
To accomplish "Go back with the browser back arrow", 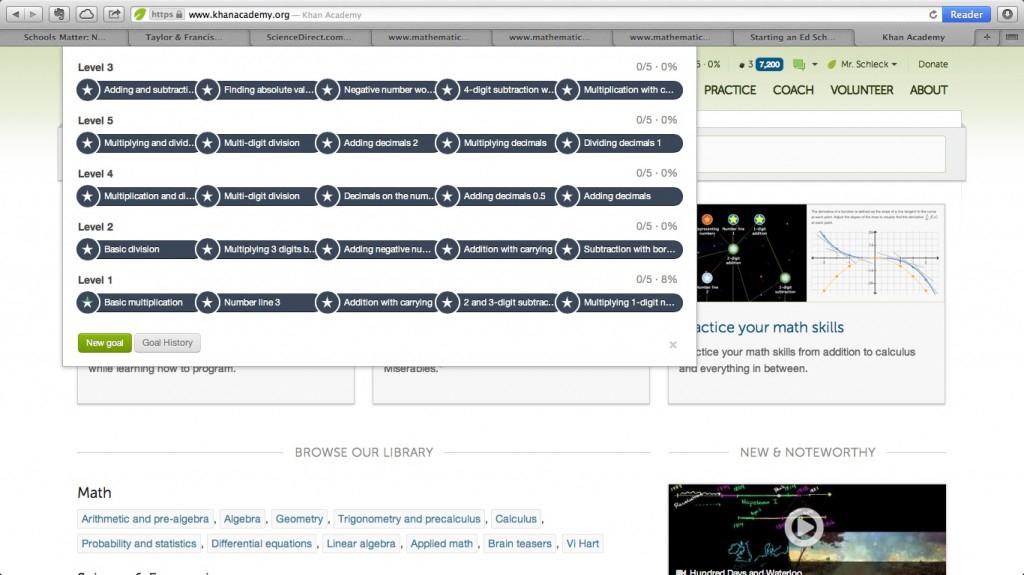I will coord(16,14).
